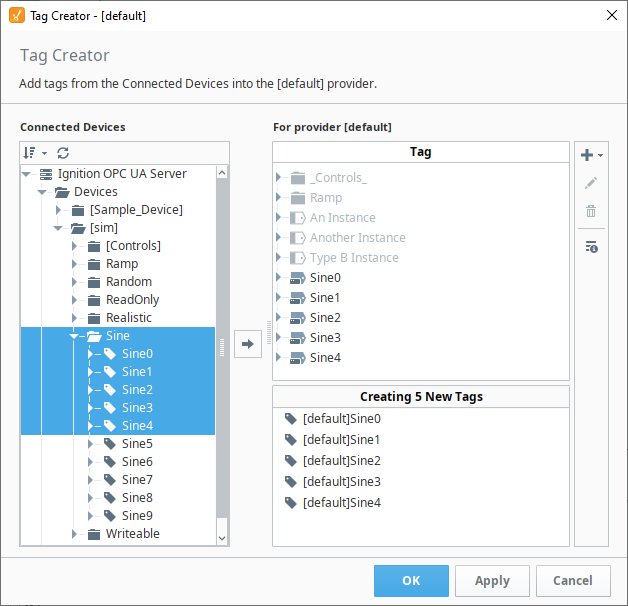
Task: Click the Sine0 OPC tag icon in Tag list
Action: (x=298, y=278)
